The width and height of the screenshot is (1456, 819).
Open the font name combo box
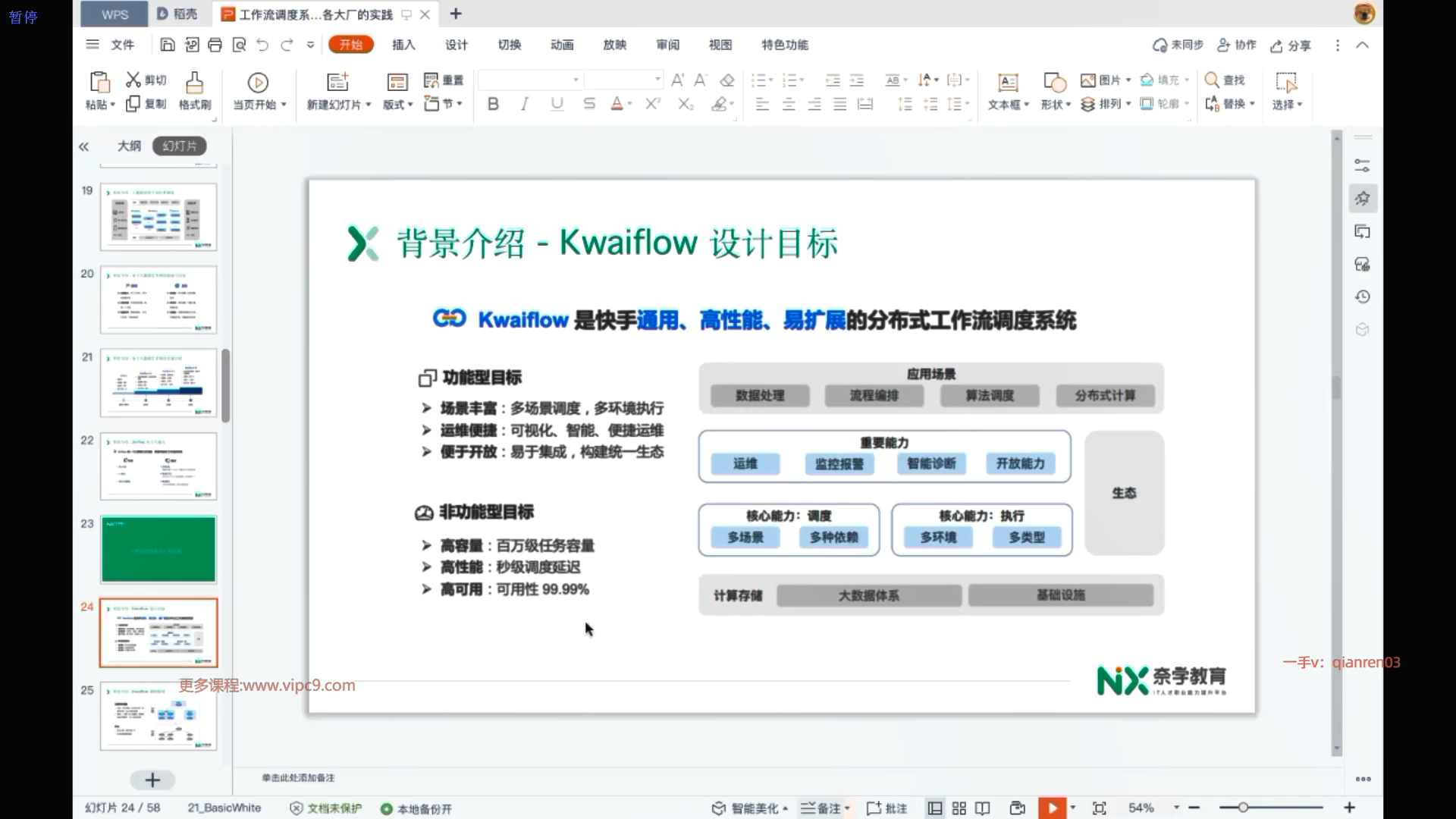529,80
